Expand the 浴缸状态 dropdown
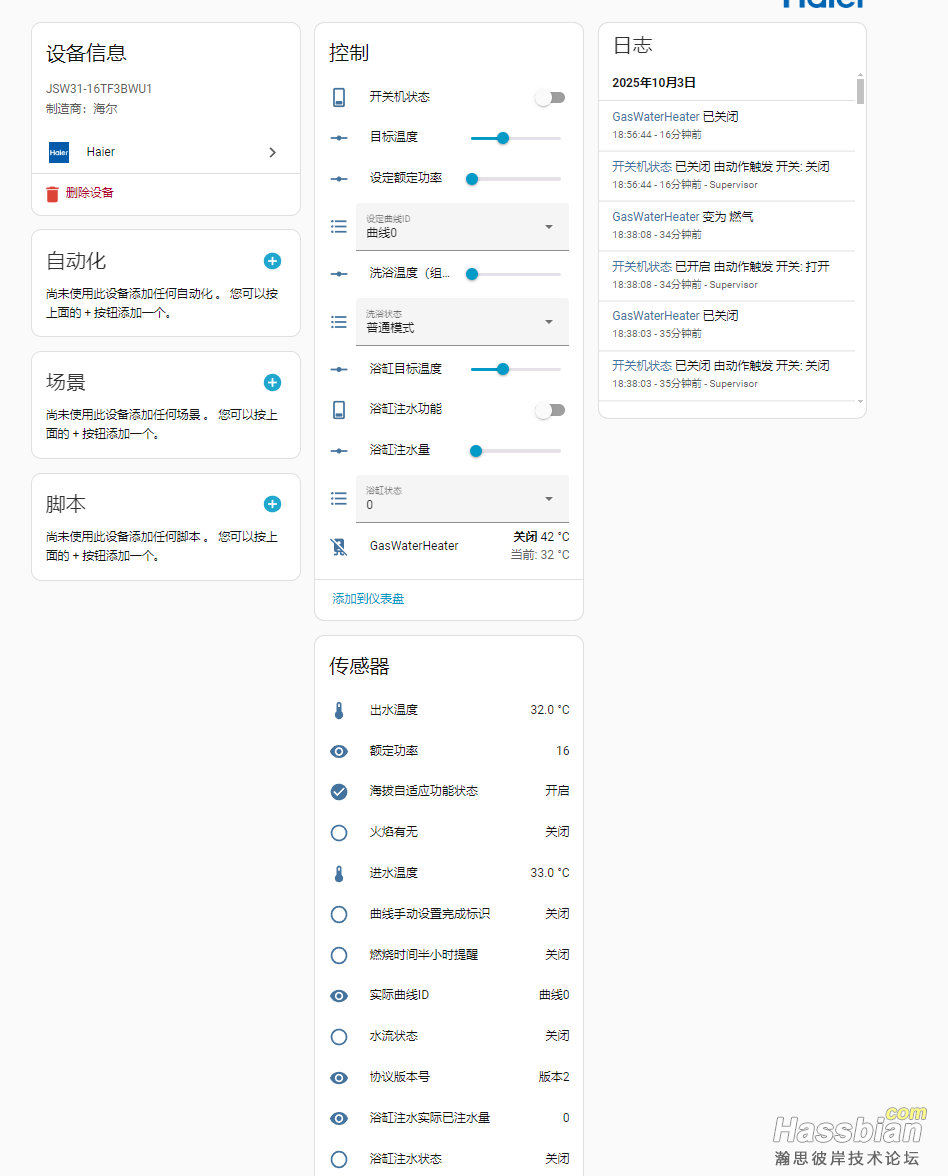This screenshot has width=948, height=1176. click(462, 499)
